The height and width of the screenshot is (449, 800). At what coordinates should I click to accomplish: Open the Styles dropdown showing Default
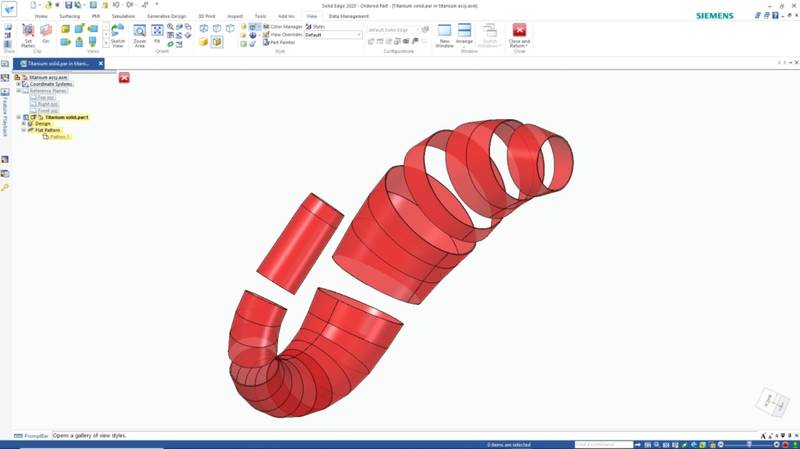coord(333,34)
